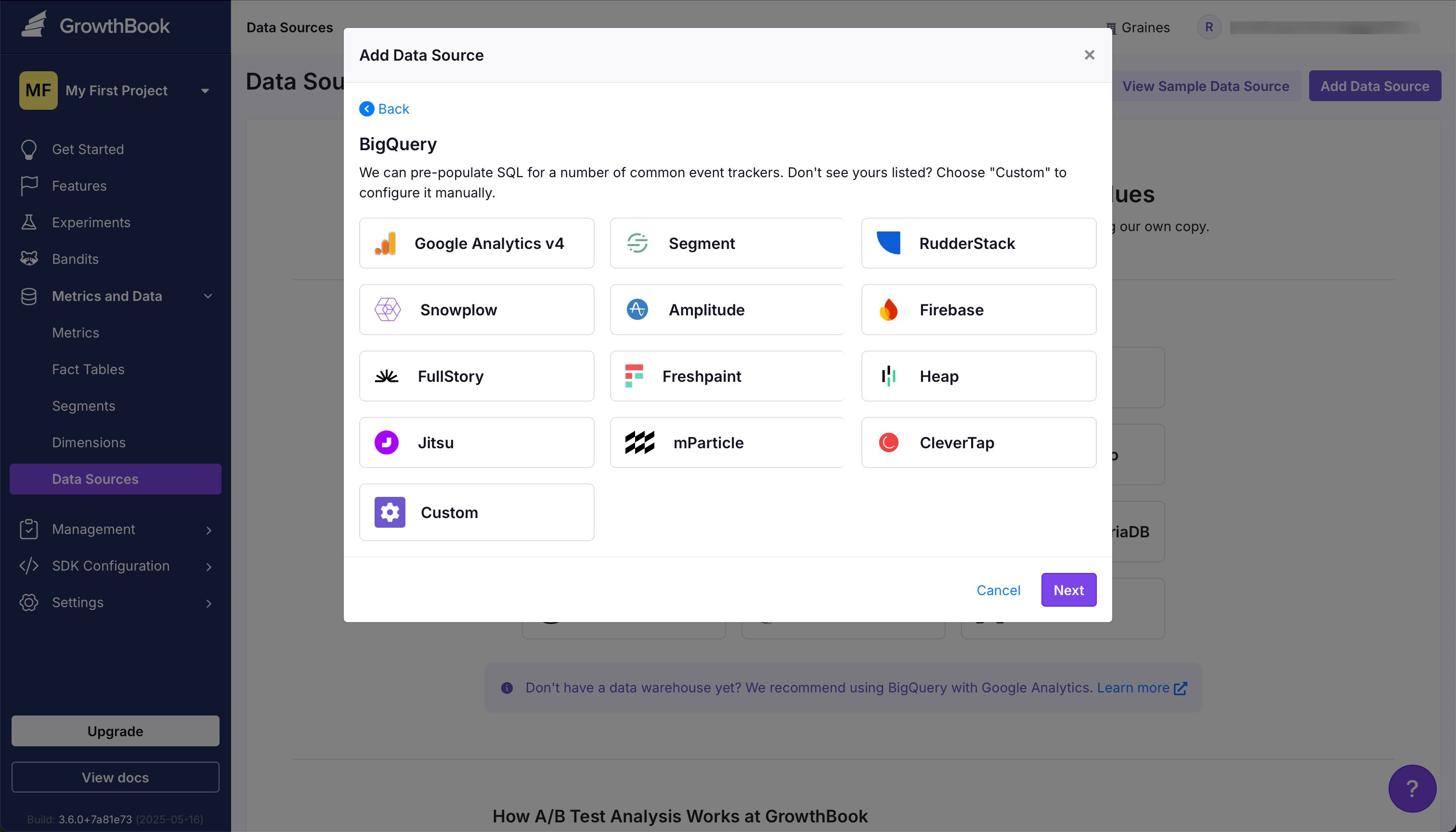
Task: Go to Get Started page
Action: [88, 149]
